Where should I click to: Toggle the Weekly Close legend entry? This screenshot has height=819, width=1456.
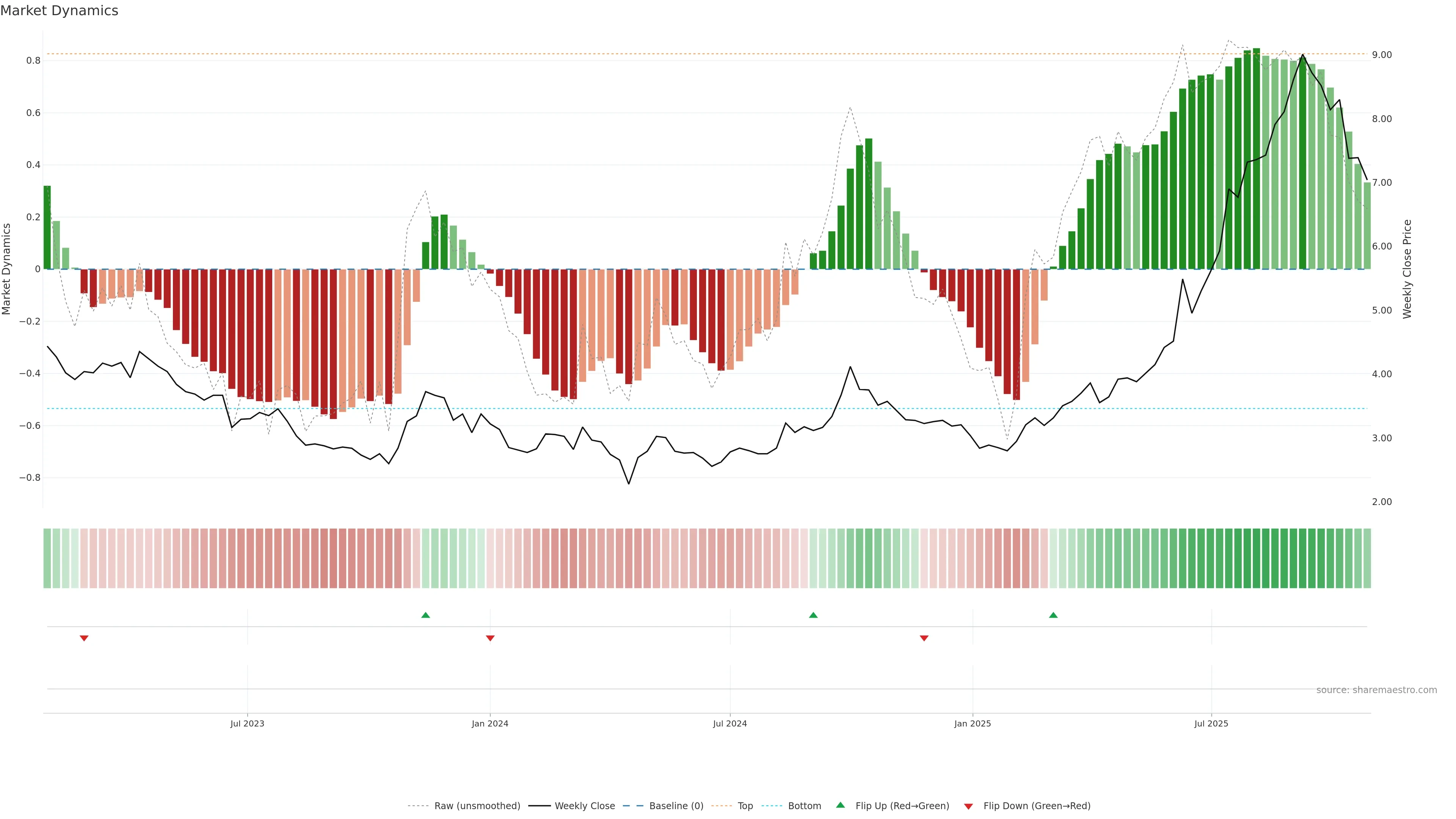(584, 805)
